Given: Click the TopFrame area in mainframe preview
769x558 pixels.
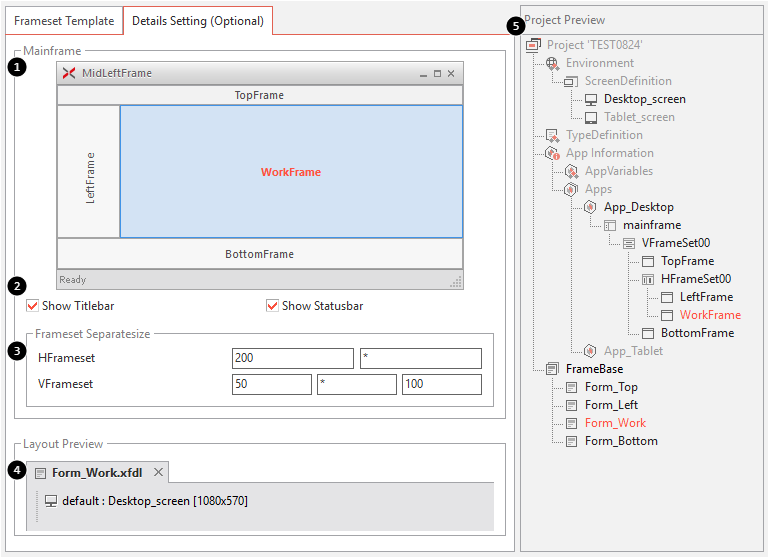Looking at the screenshot, I should coord(259,95).
